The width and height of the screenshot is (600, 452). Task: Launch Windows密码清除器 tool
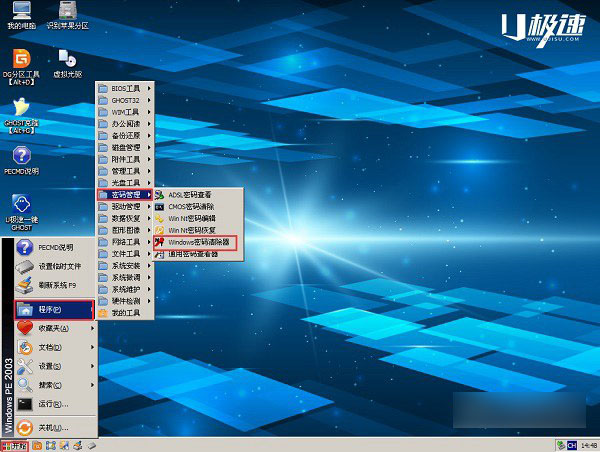click(x=196, y=243)
